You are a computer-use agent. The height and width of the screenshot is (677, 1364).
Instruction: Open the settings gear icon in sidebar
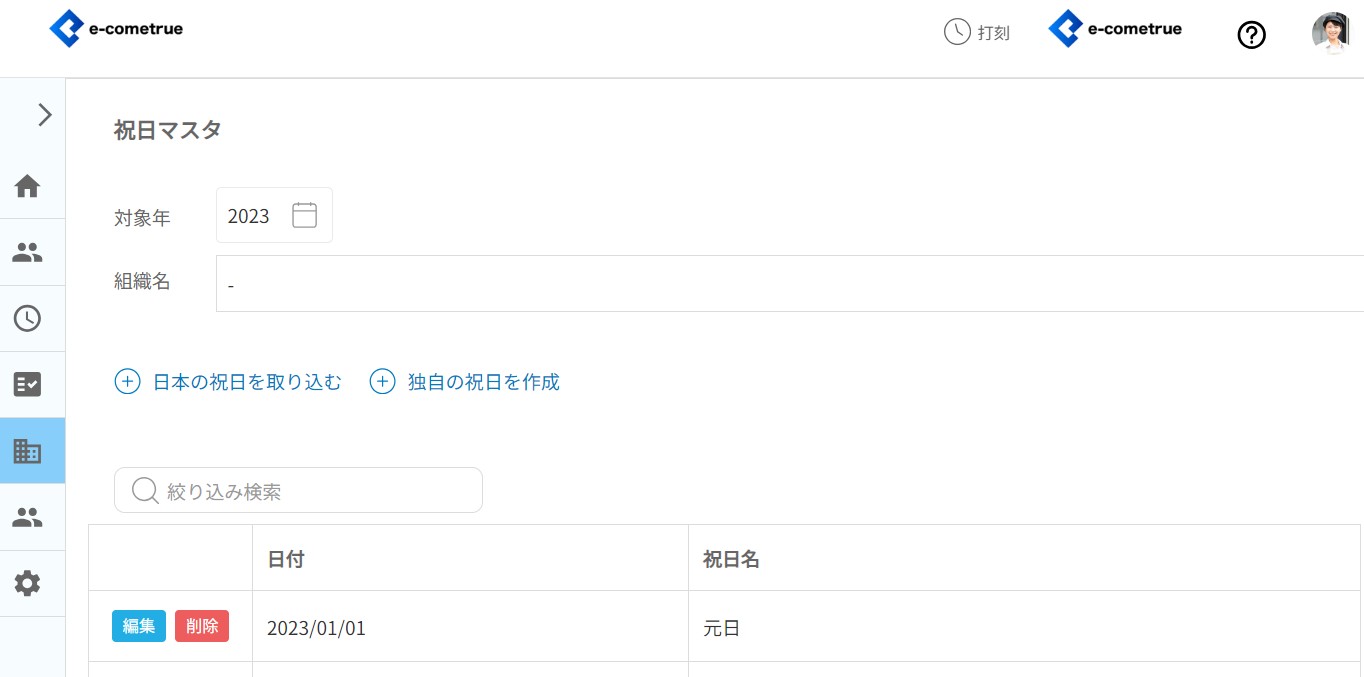coord(27,584)
